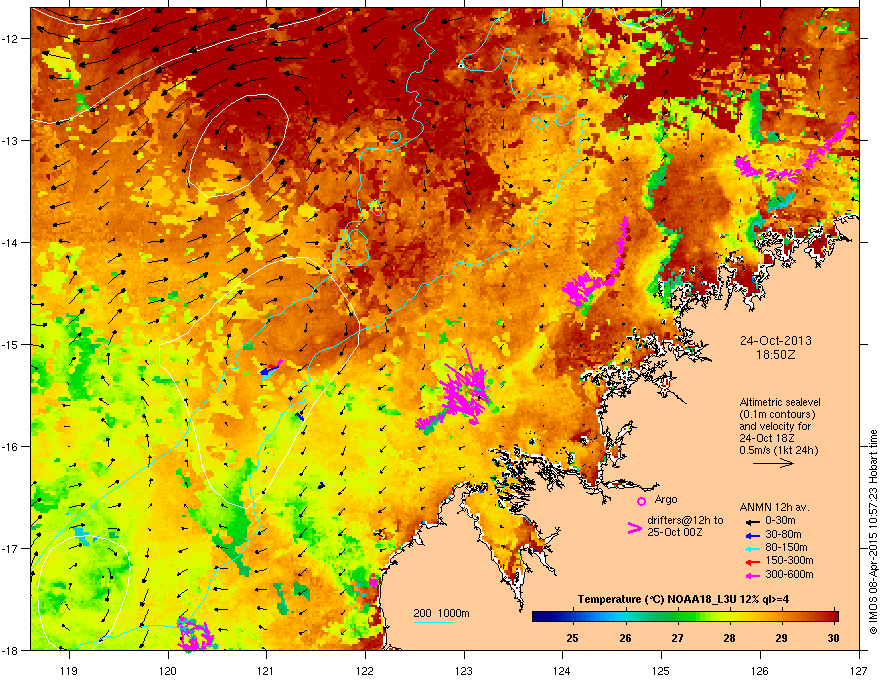Viewport: 880px width, 680px height.
Task: Click the '(0.1m contours)' text
Action: tap(777, 415)
